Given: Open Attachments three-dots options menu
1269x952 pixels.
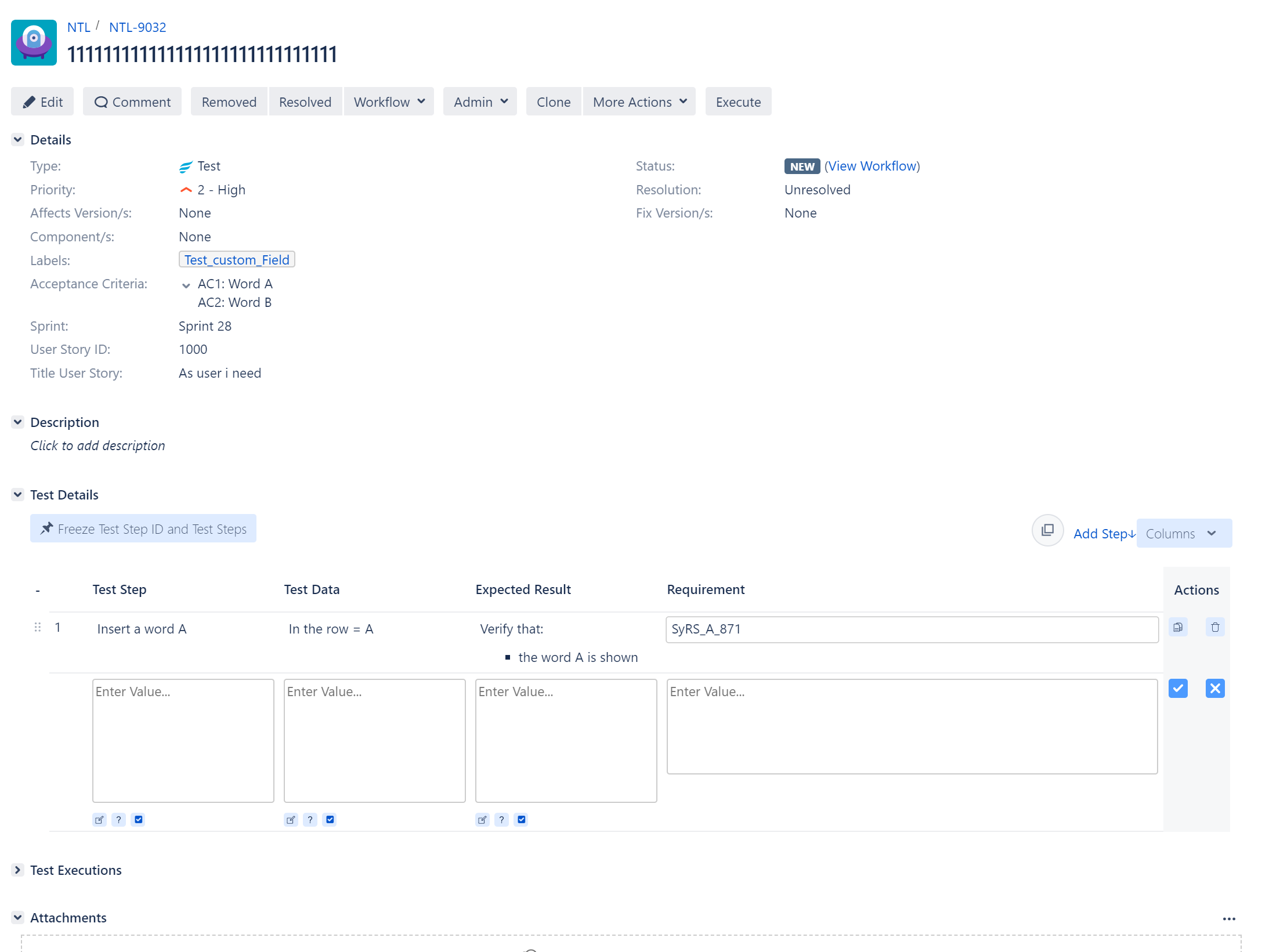Looking at the screenshot, I should [x=1229, y=919].
